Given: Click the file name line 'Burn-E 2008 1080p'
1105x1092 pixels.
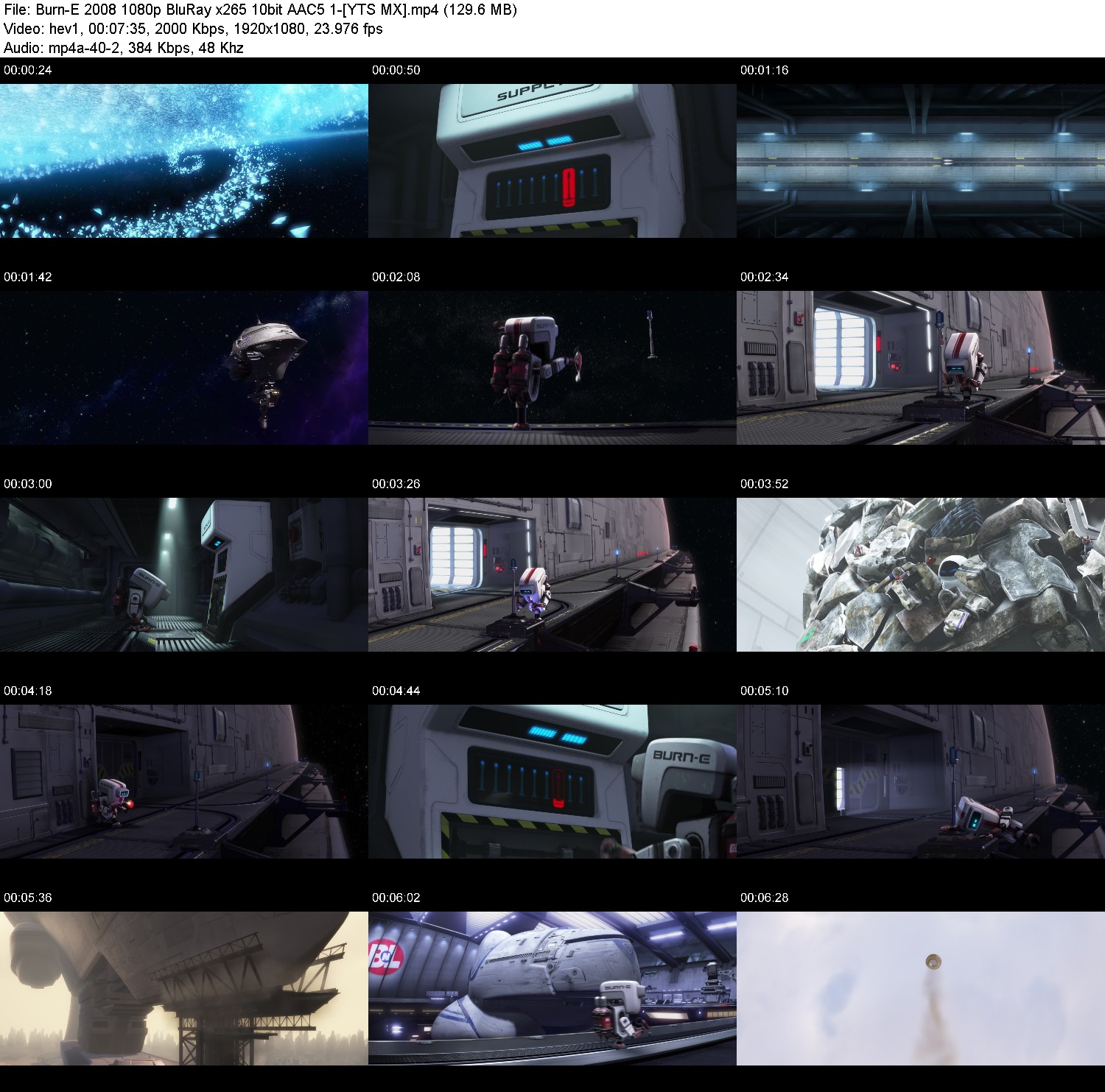Looking at the screenshot, I should tap(260, 10).
